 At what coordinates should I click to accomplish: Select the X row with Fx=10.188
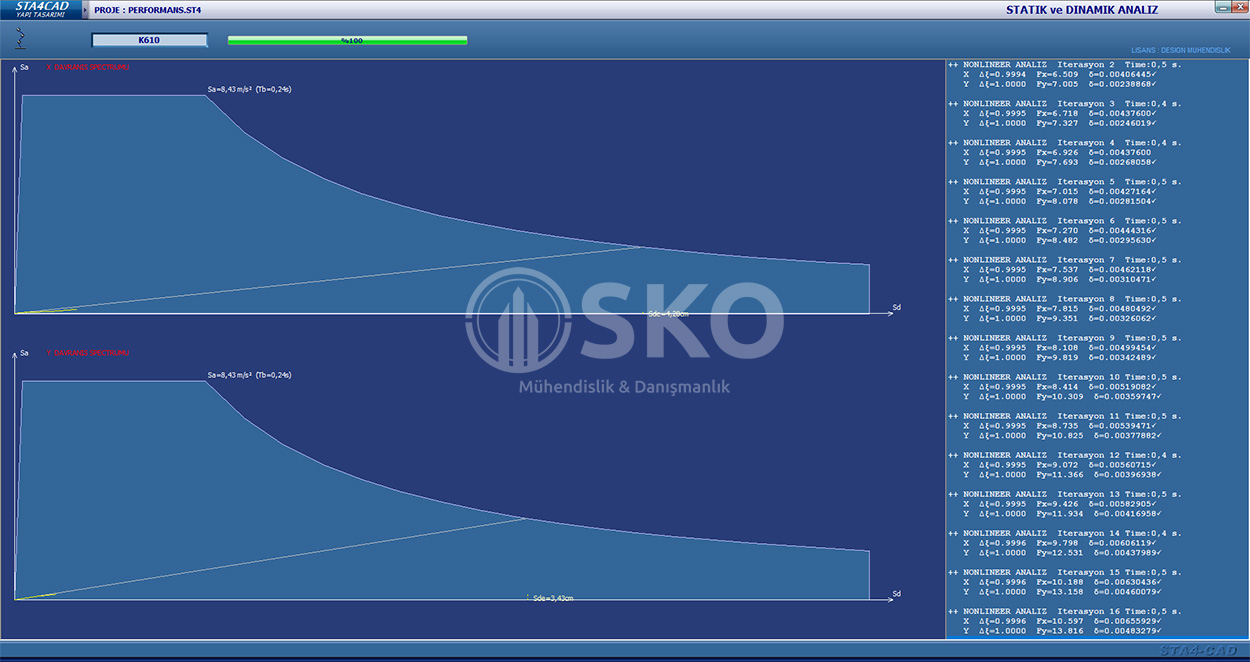pyautogui.click(x=1063, y=581)
